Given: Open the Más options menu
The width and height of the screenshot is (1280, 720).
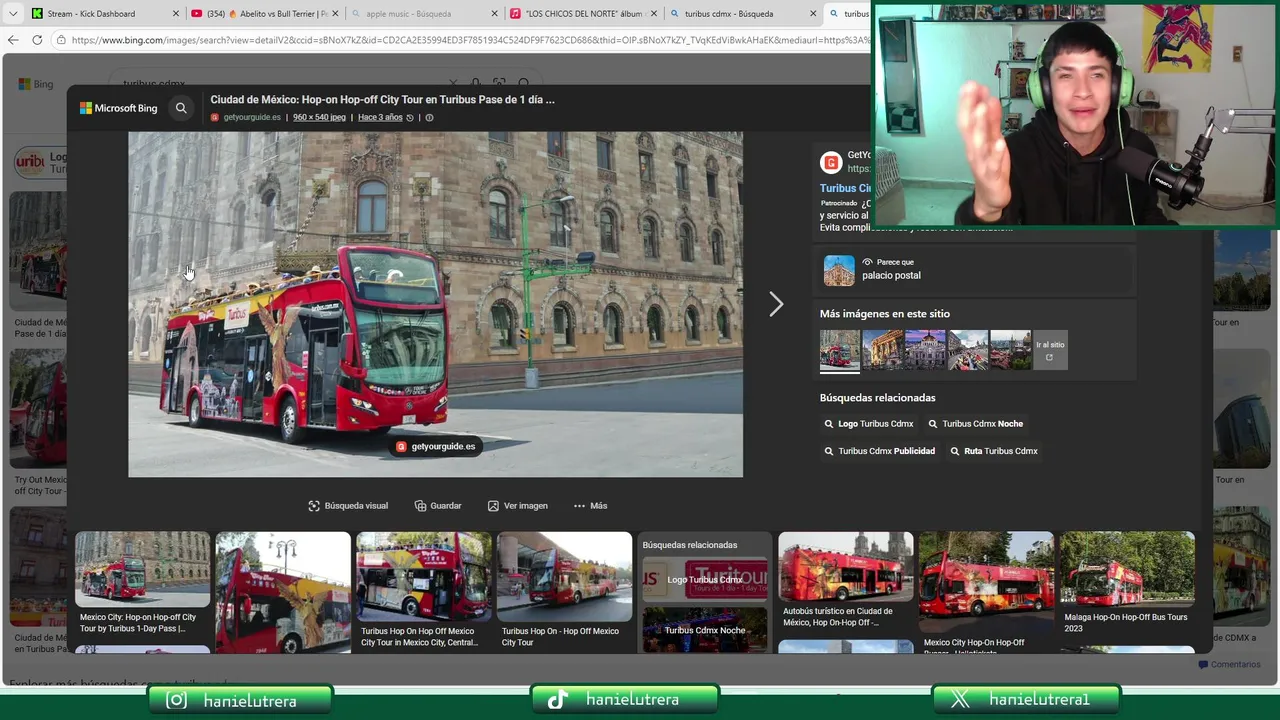Looking at the screenshot, I should click(590, 506).
